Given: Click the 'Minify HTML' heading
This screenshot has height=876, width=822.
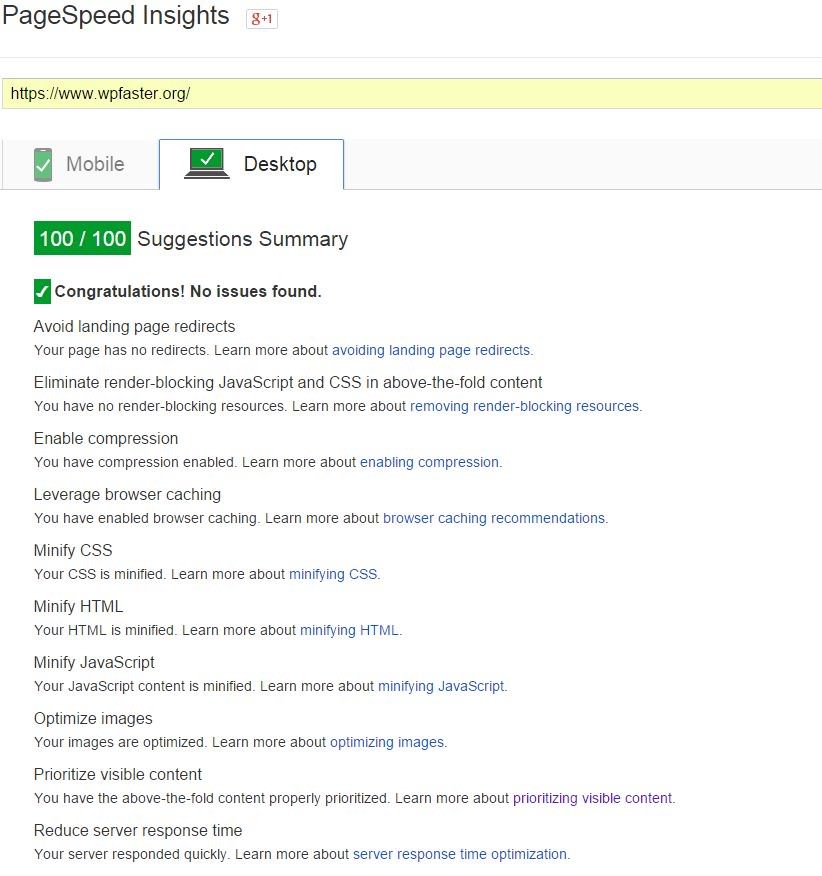Looking at the screenshot, I should 78,606.
